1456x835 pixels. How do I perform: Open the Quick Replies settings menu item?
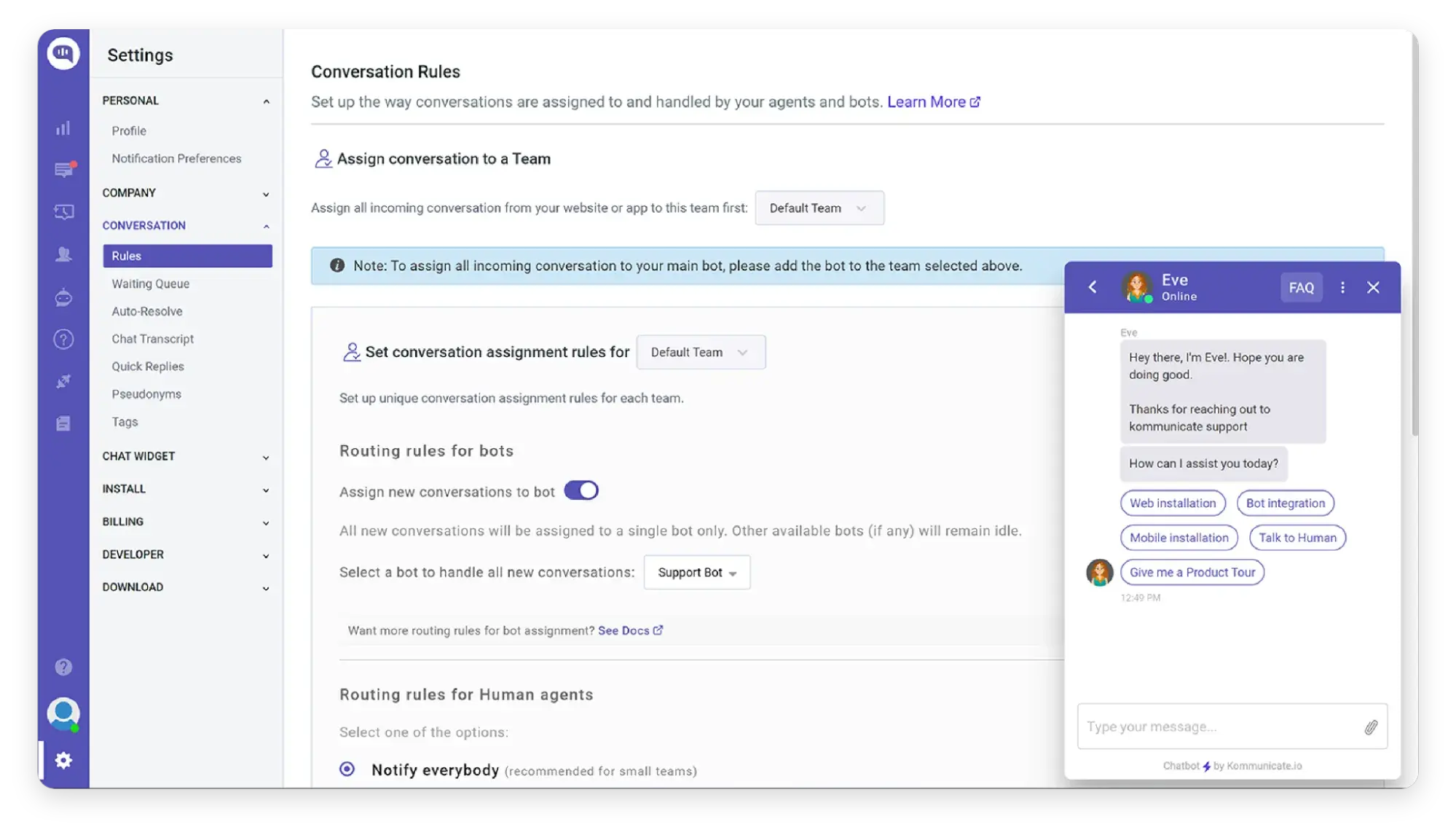(x=147, y=366)
